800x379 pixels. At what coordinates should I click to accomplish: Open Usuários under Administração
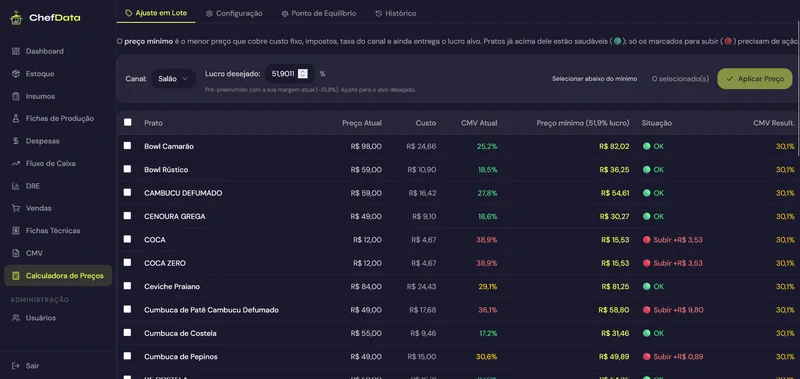58,318
